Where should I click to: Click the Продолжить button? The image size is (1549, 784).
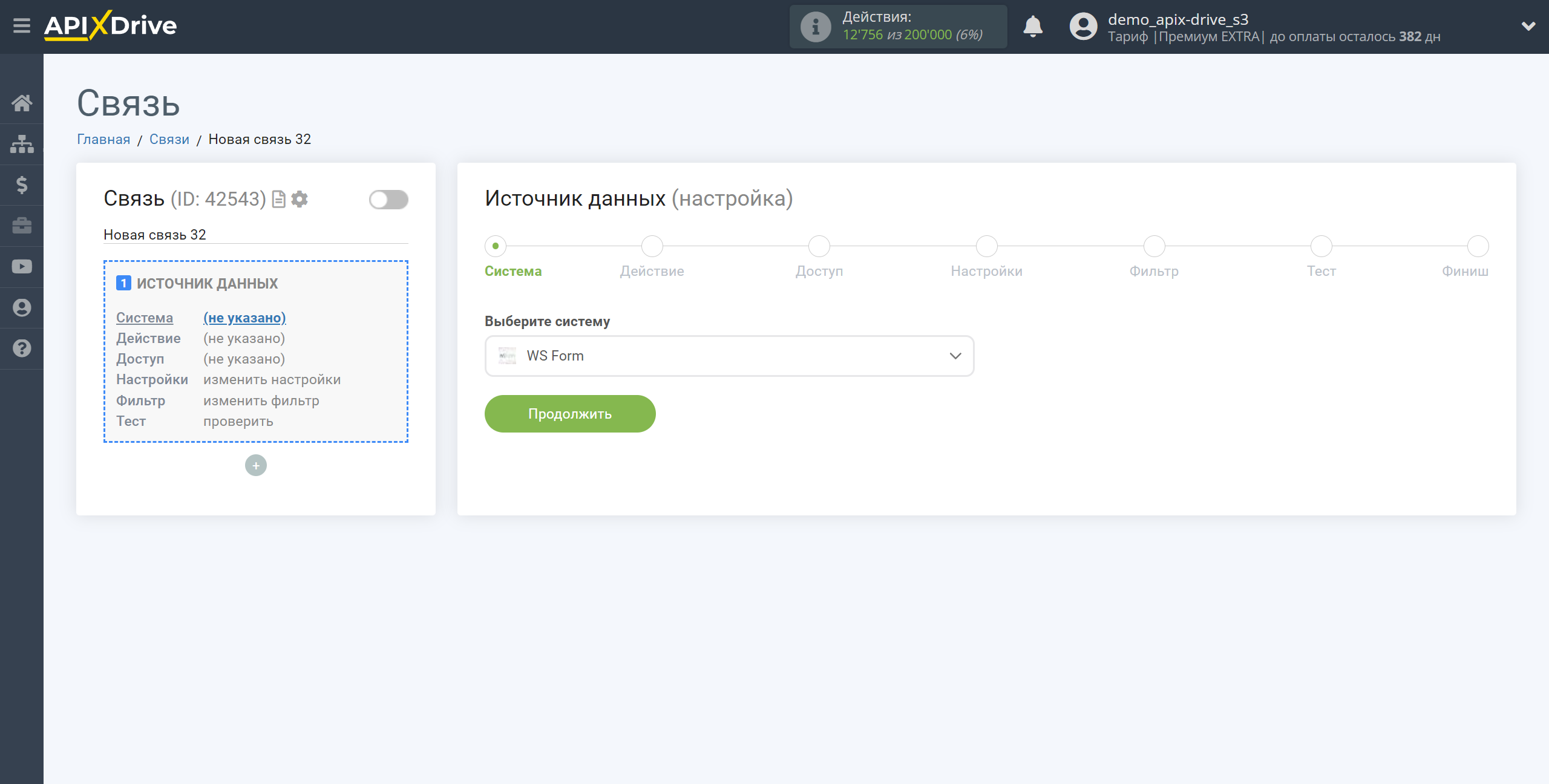point(569,413)
